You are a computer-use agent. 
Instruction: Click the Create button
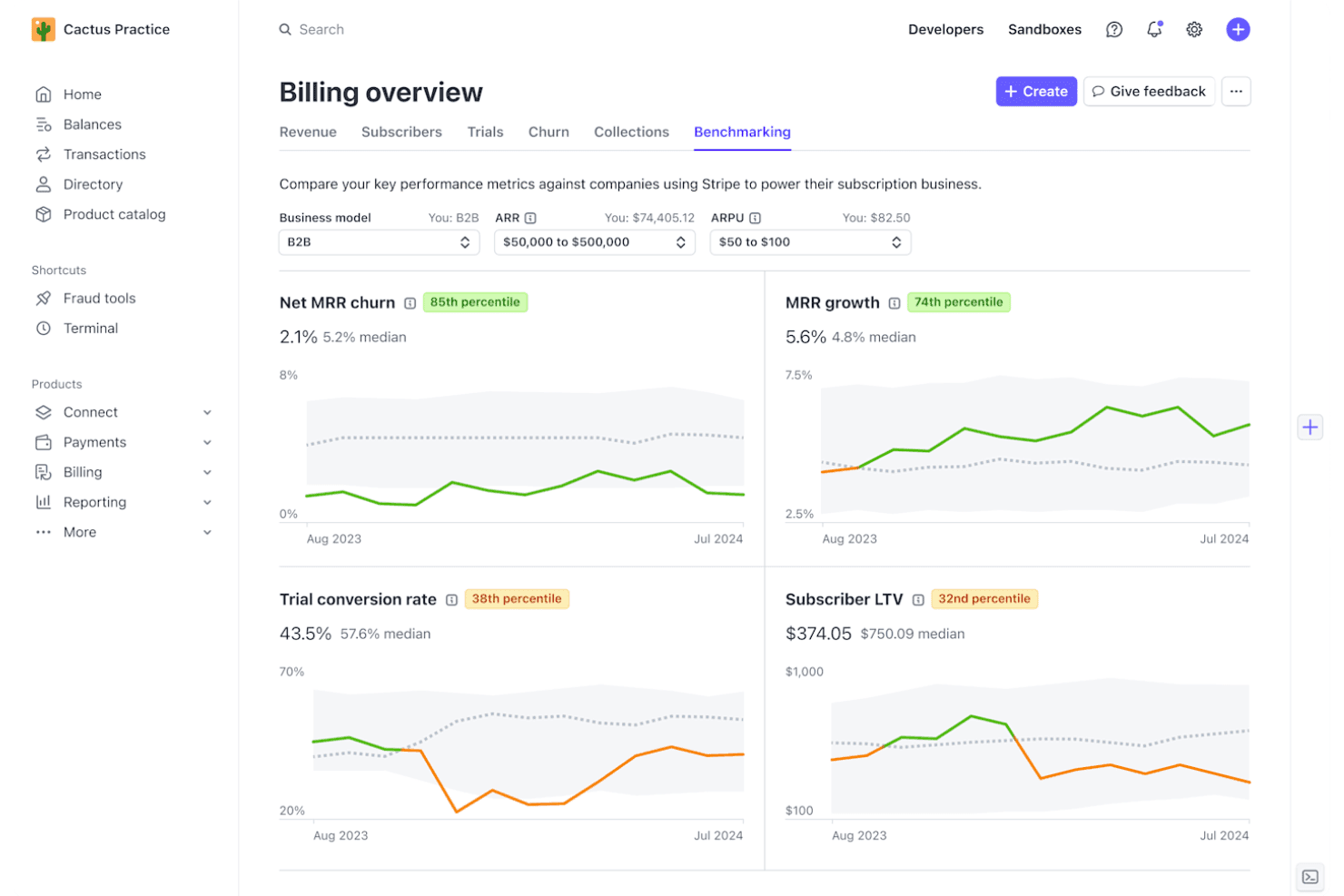pyautogui.click(x=1036, y=92)
